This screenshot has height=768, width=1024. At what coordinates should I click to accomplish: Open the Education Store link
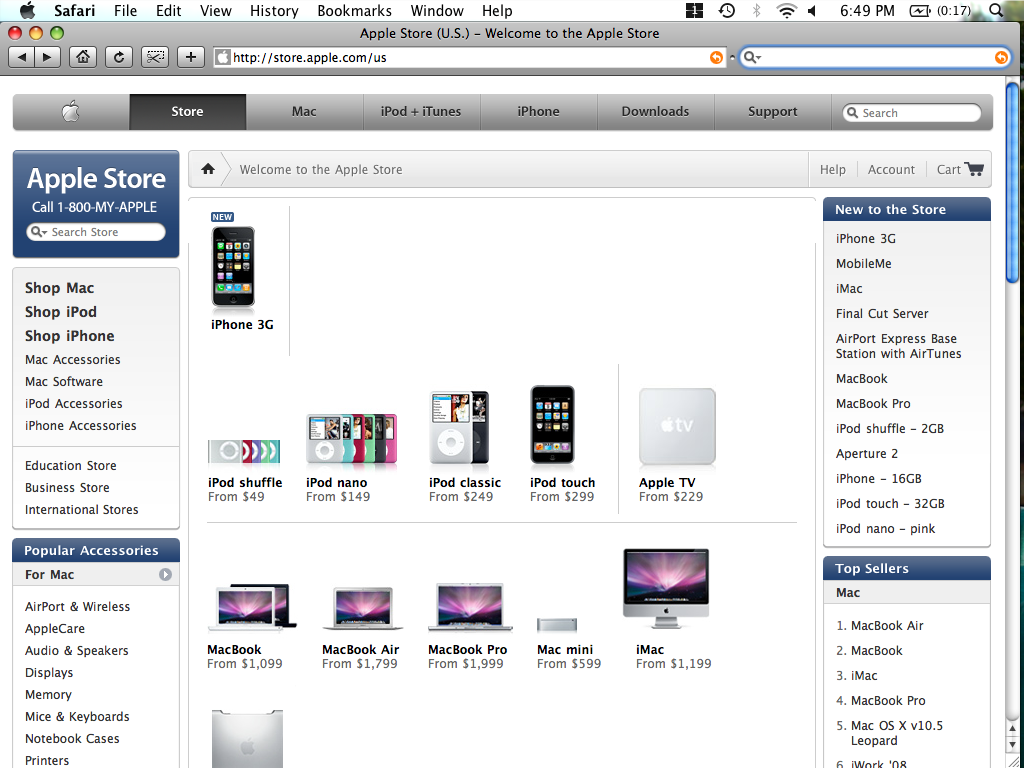(71, 466)
